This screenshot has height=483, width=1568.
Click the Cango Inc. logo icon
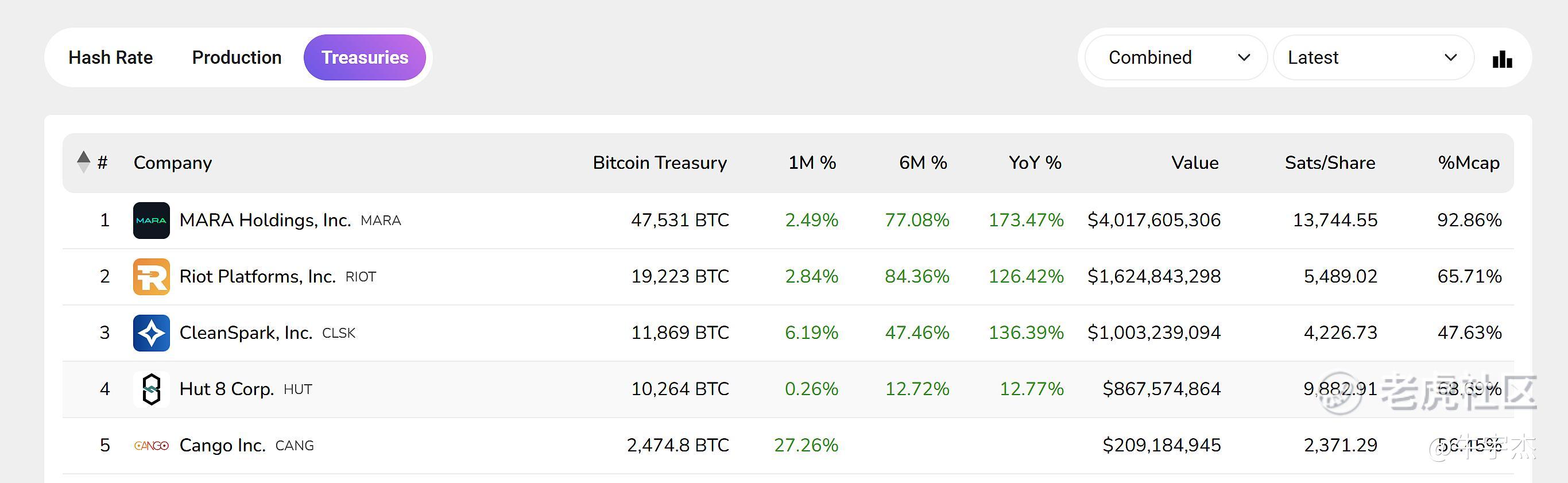point(151,445)
